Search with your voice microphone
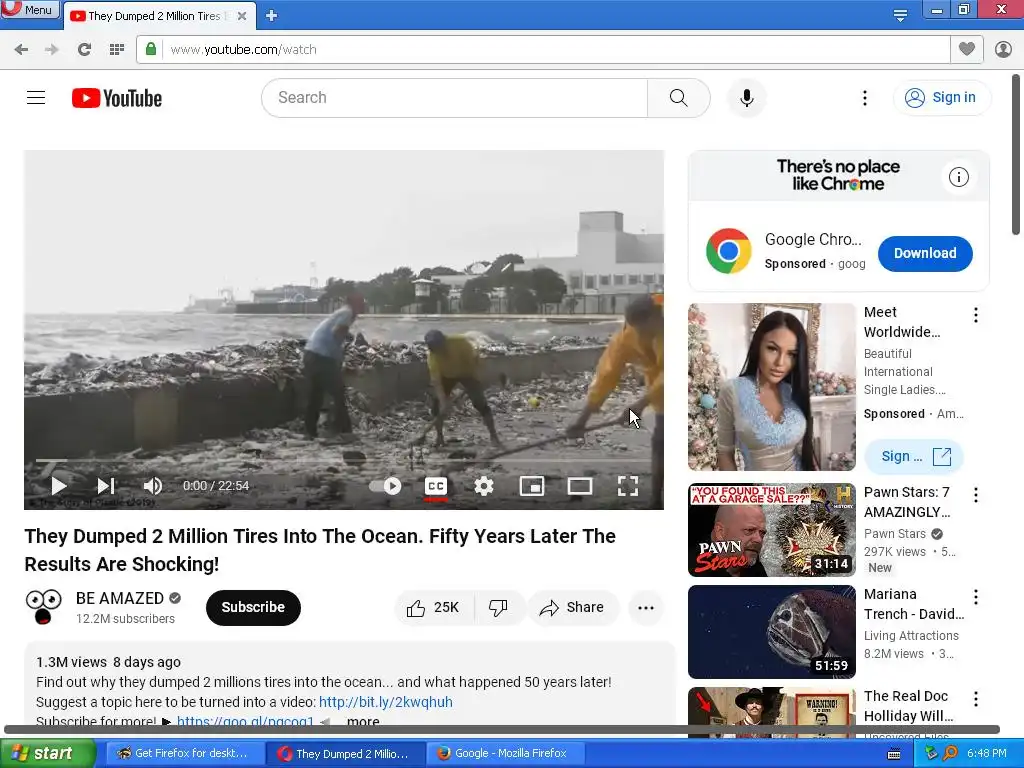The height and width of the screenshot is (768, 1024). click(x=746, y=98)
